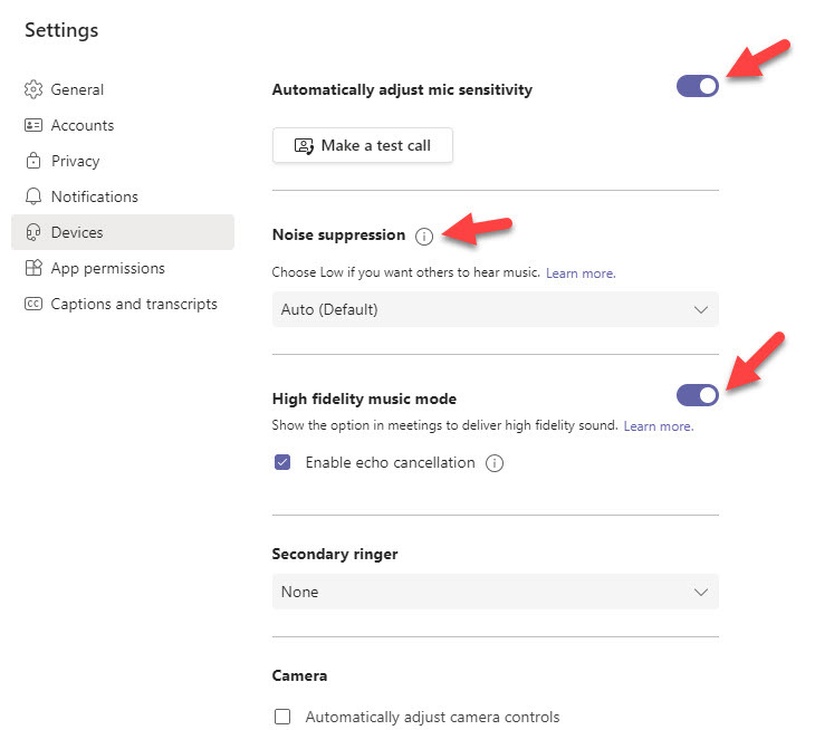Follow Learn more link for High fidelity music
The width and height of the screenshot is (815, 730).
[658, 426]
